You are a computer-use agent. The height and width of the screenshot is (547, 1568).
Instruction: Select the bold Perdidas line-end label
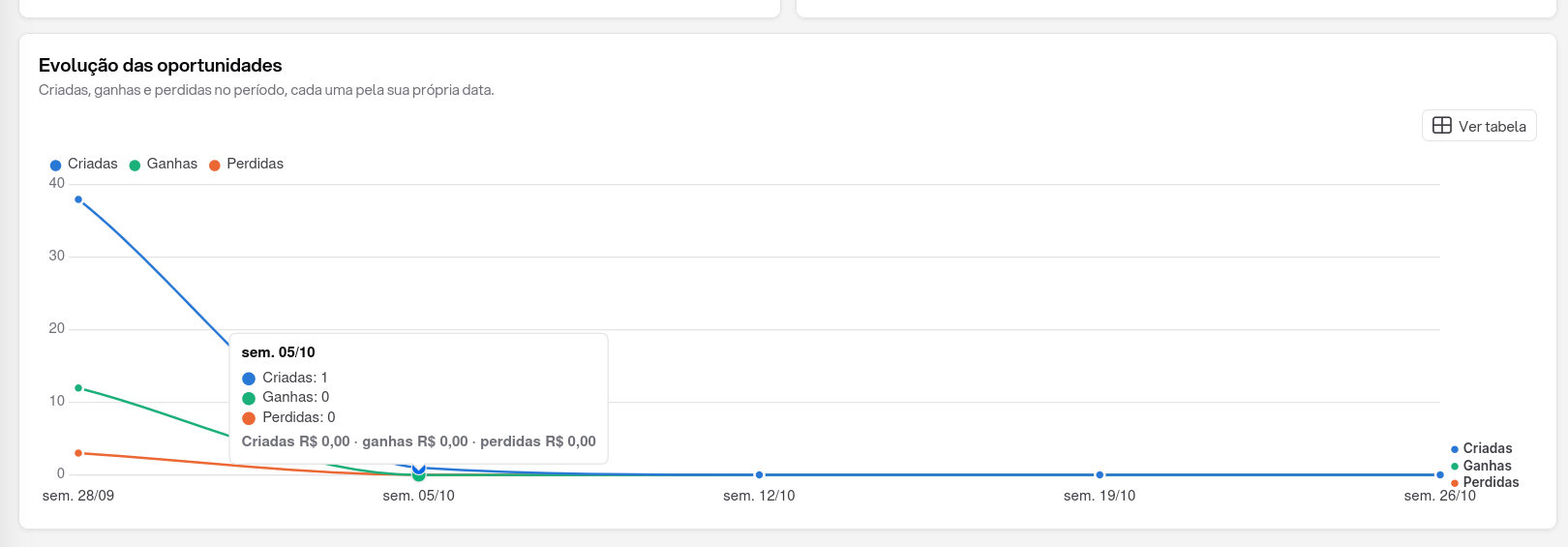point(1491,482)
